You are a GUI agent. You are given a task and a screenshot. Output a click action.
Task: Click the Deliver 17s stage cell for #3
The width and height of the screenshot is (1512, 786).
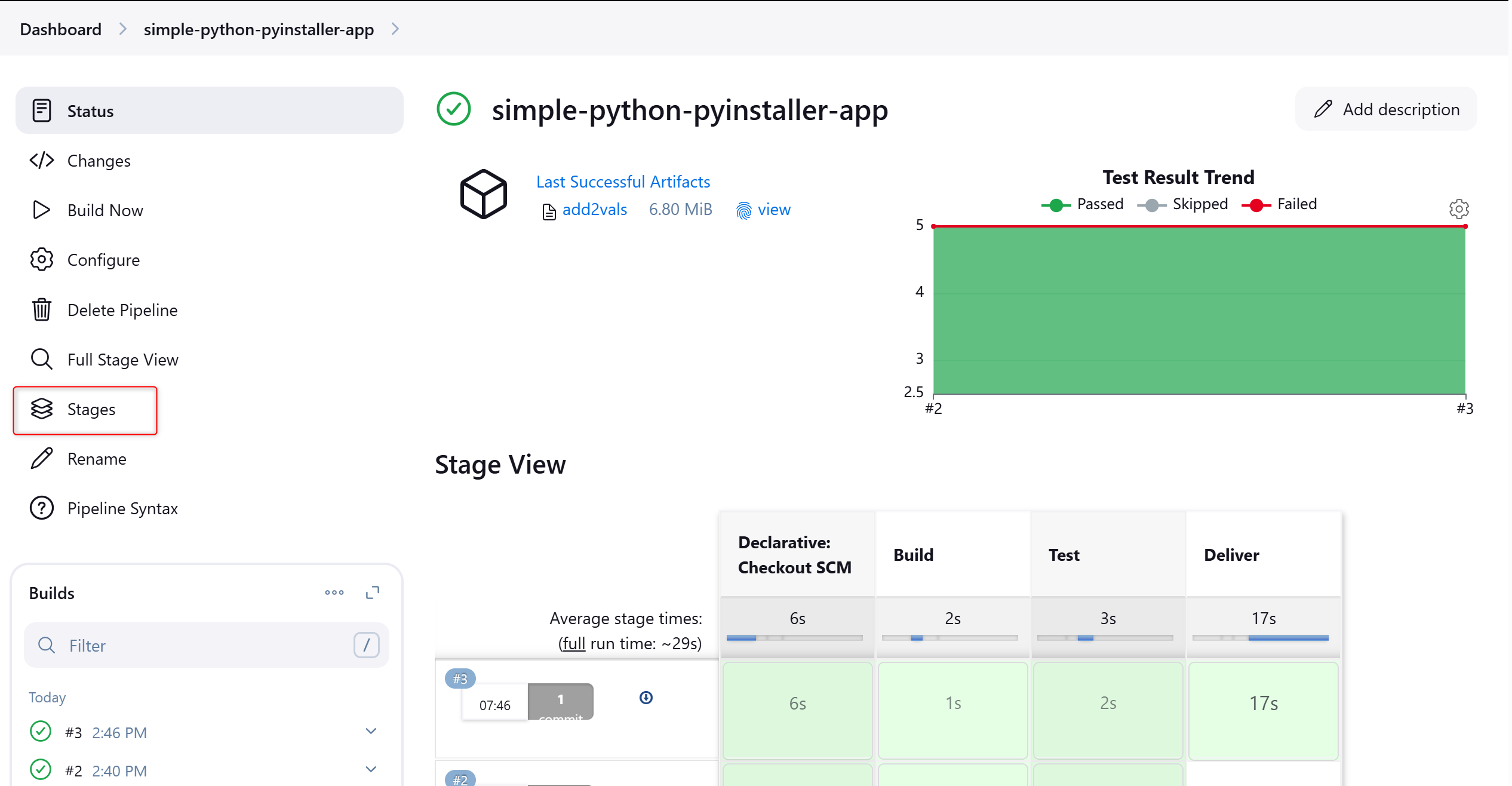coord(1263,710)
